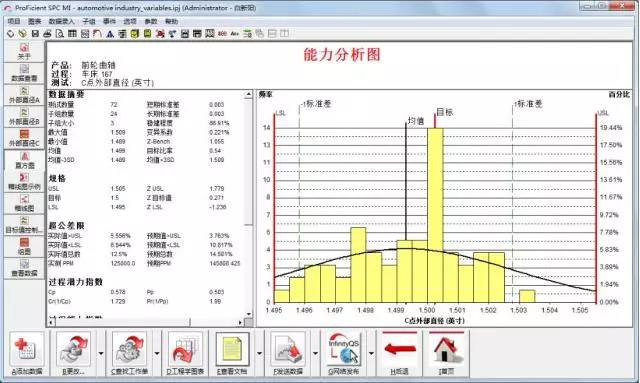
Task: Click the 目标 marker label on chart
Action: coord(445,112)
